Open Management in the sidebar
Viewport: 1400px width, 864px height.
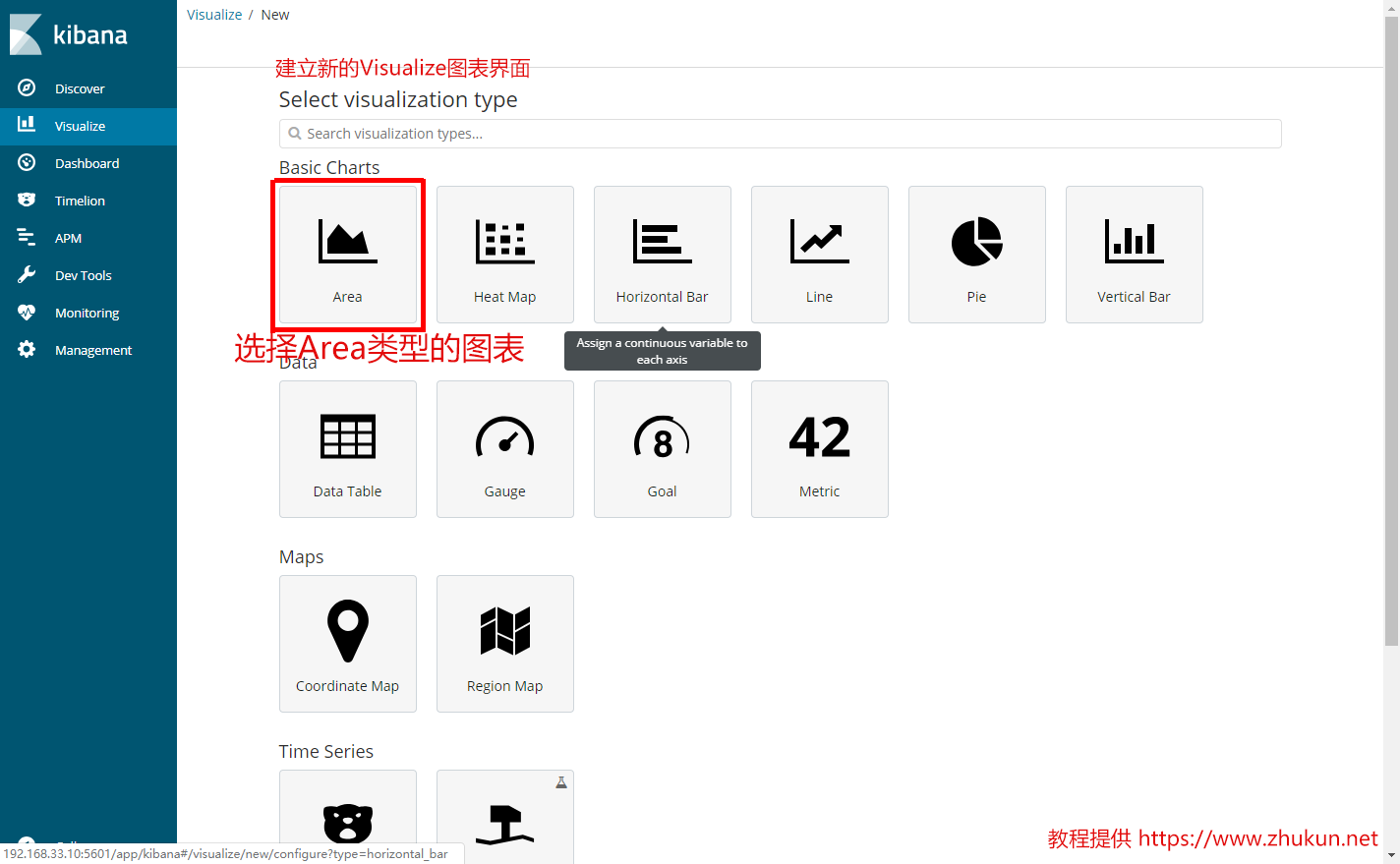[x=88, y=350]
